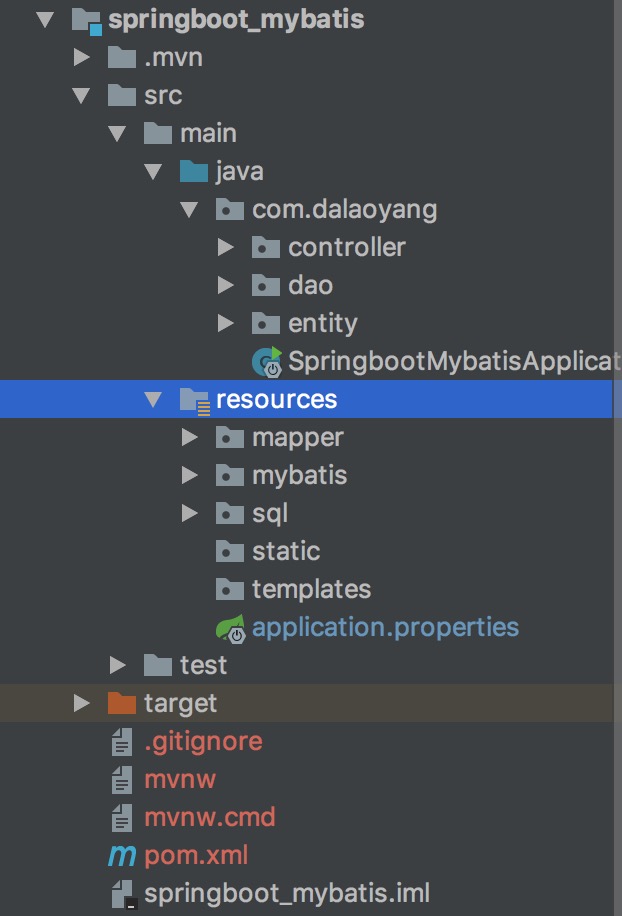This screenshot has height=916, width=622.
Task: Open the application.properties file name
Action: click(385, 628)
